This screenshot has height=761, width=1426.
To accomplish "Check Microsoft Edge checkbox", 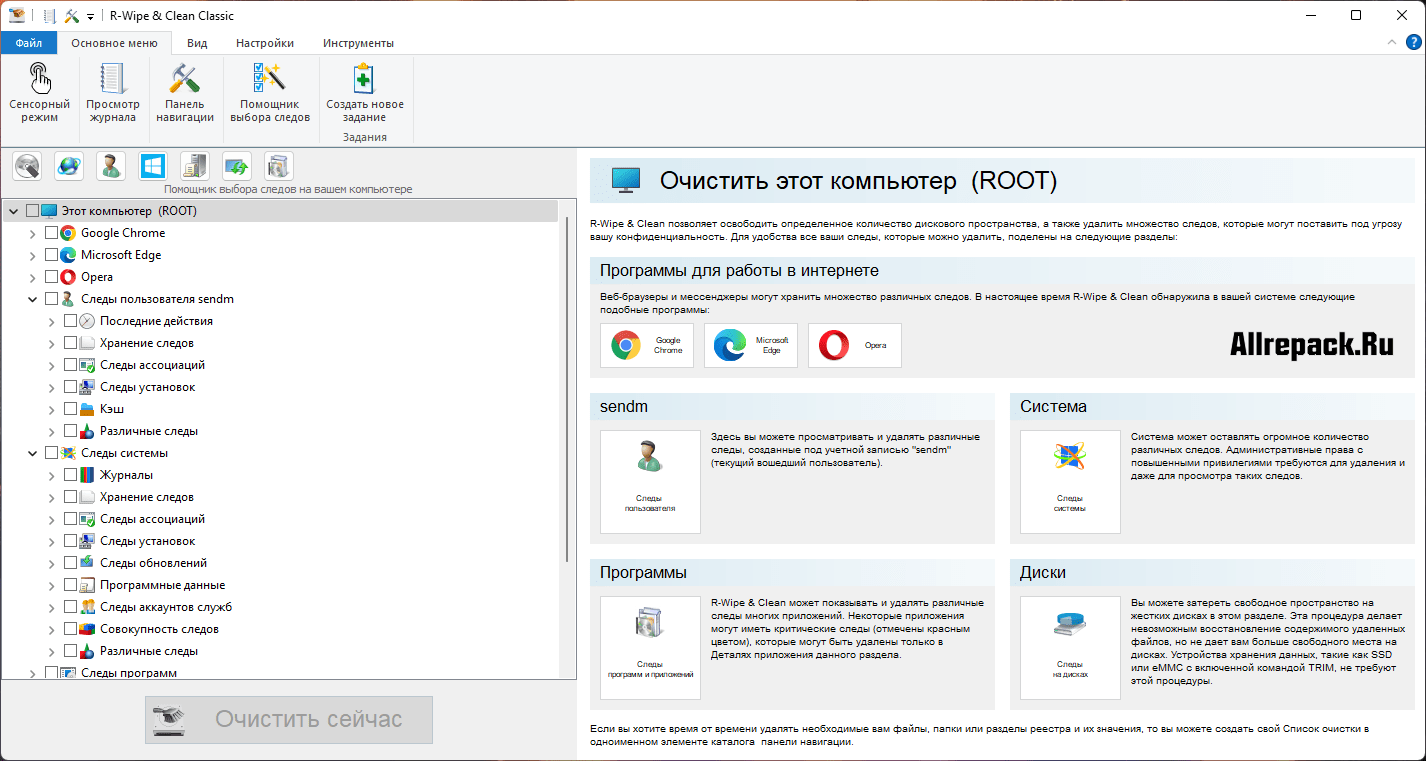I will click(x=51, y=255).
